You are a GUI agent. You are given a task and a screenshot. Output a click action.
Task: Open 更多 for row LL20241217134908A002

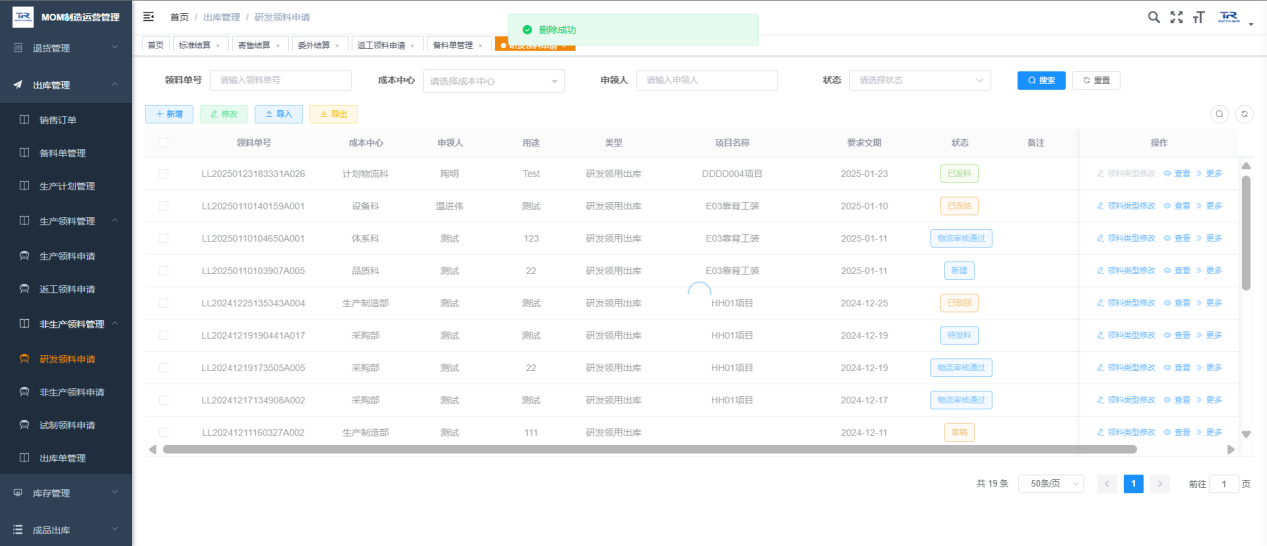[x=1209, y=400]
